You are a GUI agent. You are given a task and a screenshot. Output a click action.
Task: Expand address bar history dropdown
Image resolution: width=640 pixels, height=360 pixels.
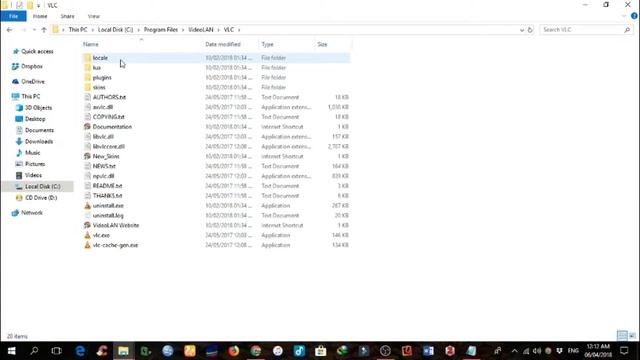click(x=522, y=30)
